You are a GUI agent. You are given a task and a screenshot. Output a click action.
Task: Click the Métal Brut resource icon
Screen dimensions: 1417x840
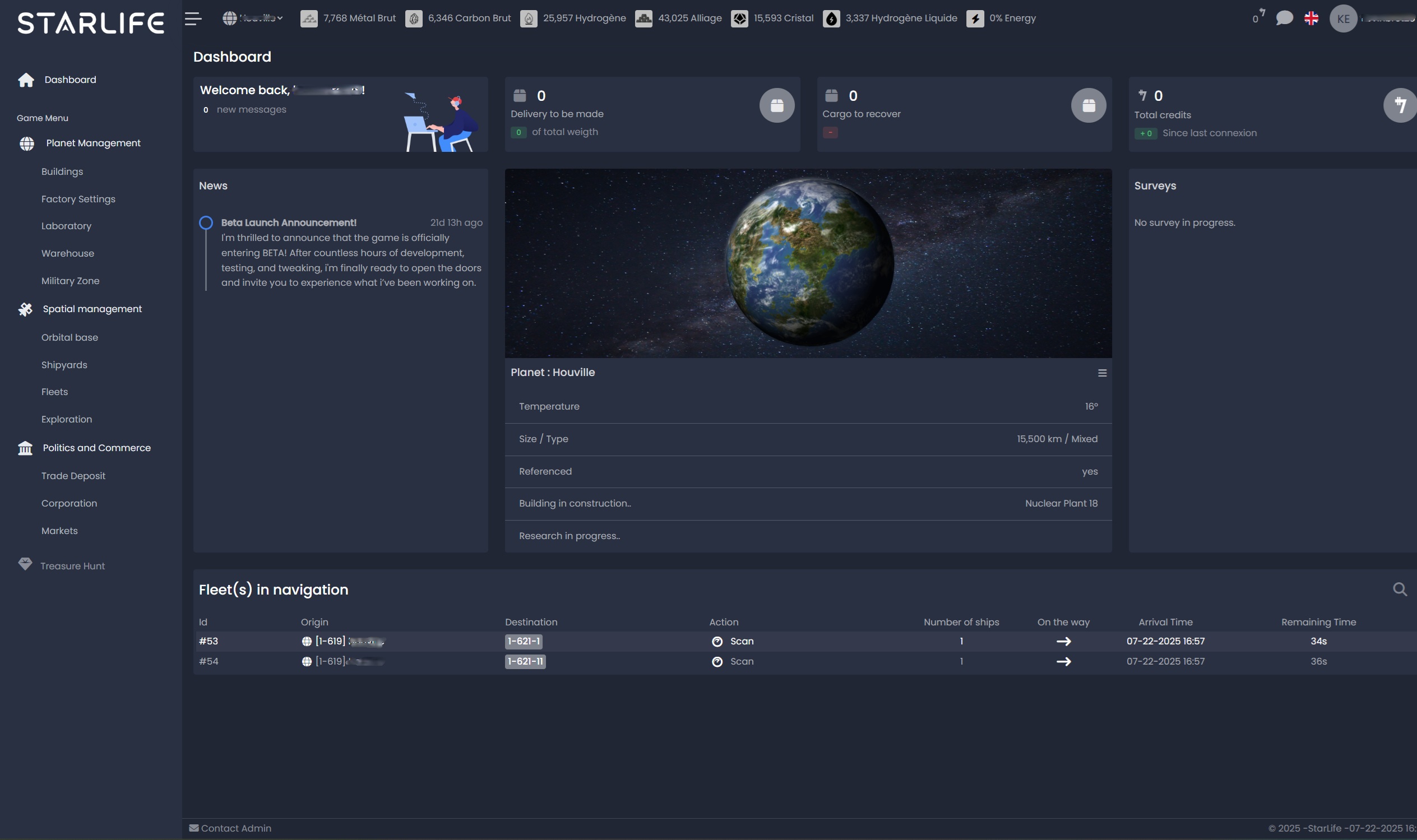pos(308,18)
